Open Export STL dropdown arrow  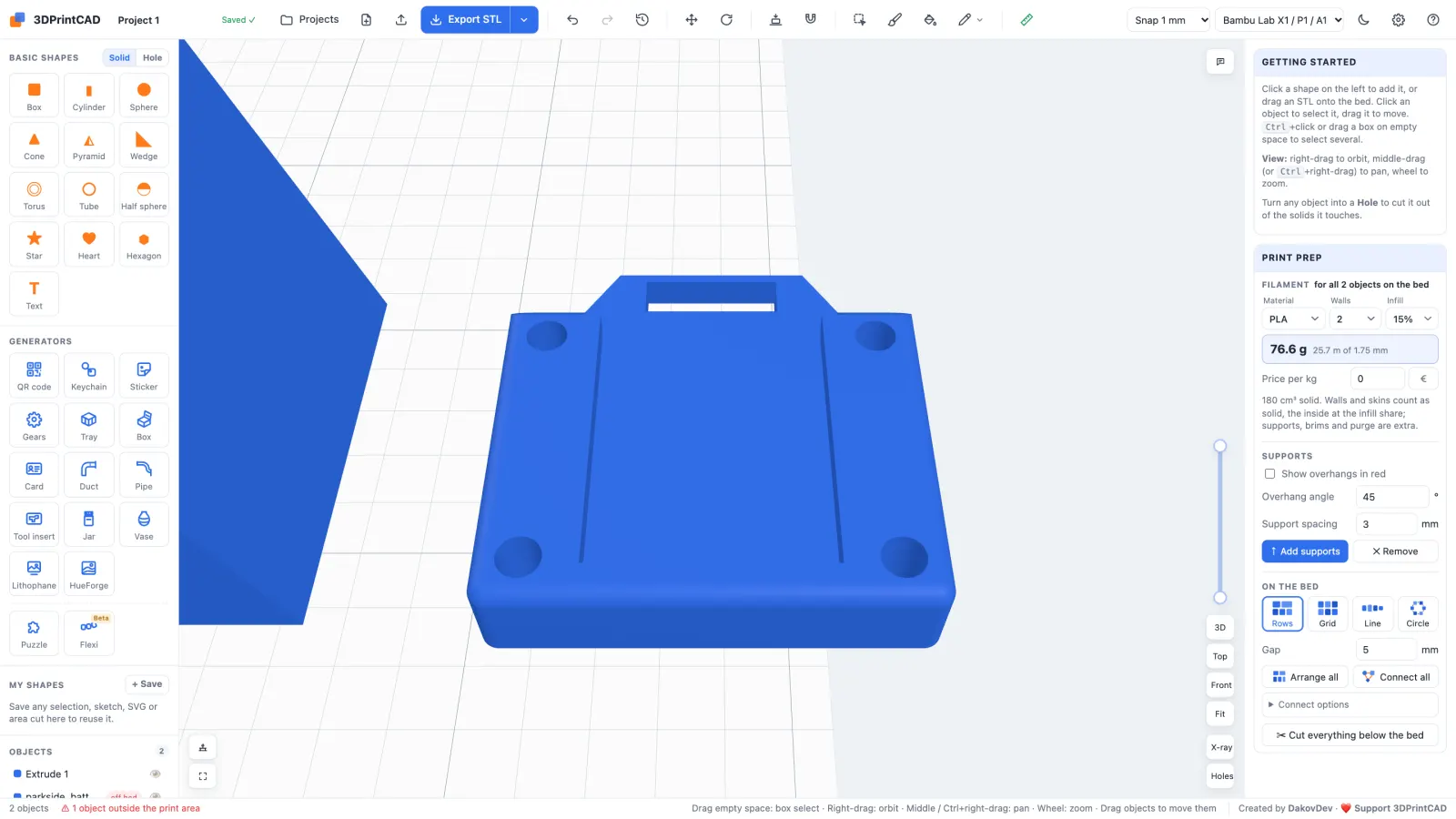point(524,20)
